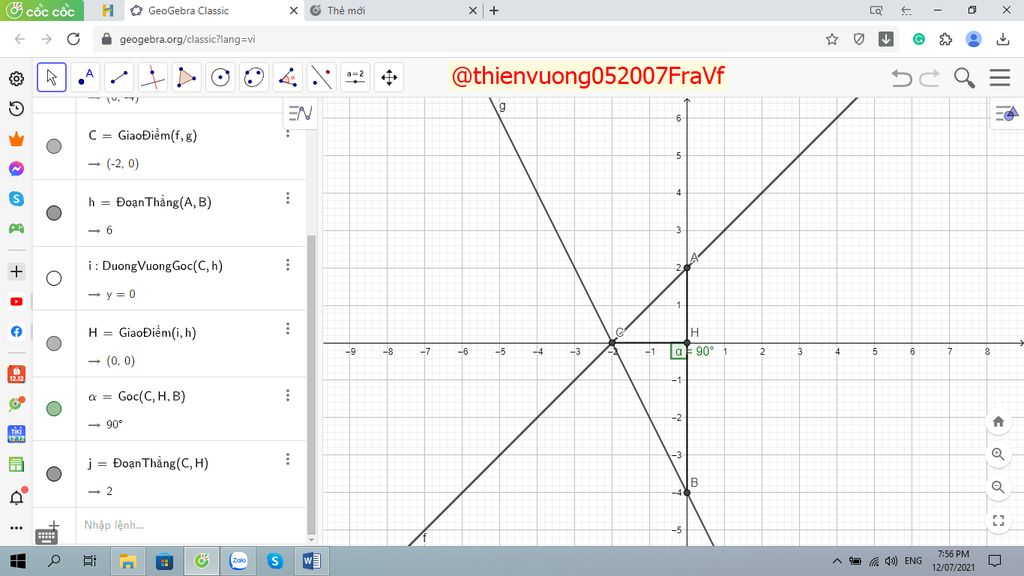
Task: Enter fullscreen for graphics view
Action: click(998, 520)
